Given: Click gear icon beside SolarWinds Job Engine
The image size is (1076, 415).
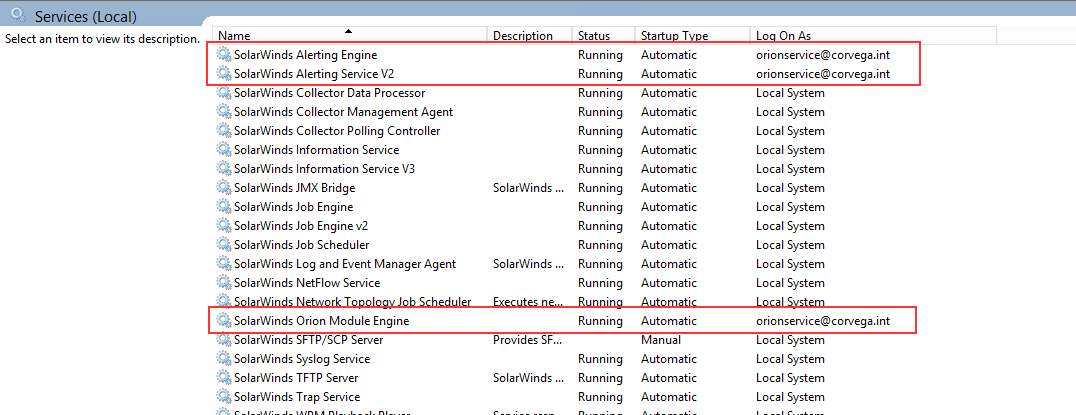Looking at the screenshot, I should click(224, 206).
